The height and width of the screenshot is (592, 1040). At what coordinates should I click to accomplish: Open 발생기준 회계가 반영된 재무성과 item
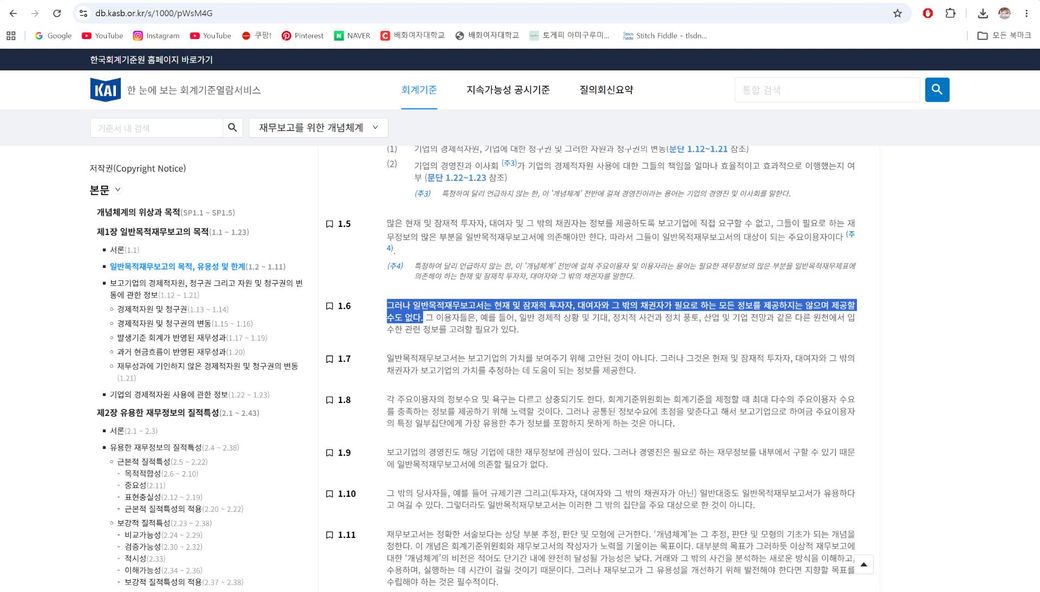click(x=192, y=338)
